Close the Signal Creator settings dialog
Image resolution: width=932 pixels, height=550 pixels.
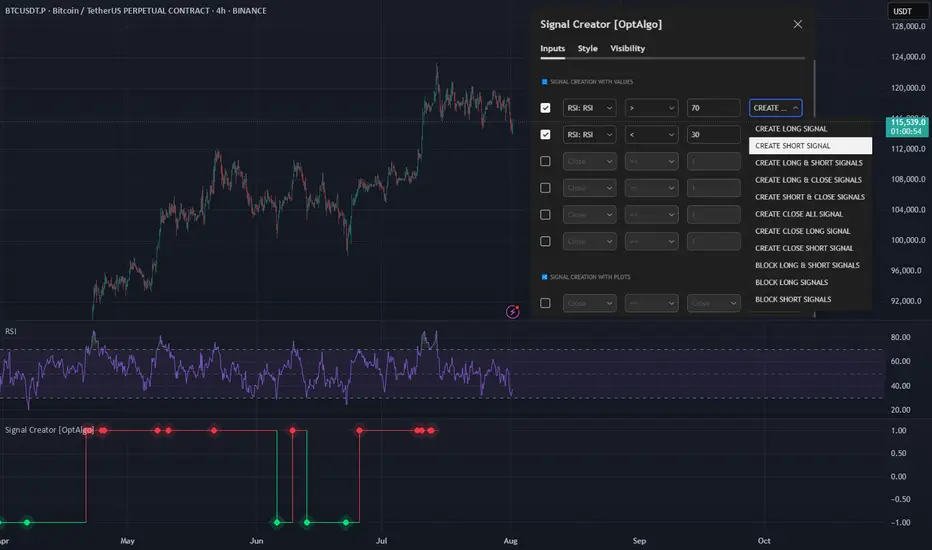pyautogui.click(x=797, y=24)
